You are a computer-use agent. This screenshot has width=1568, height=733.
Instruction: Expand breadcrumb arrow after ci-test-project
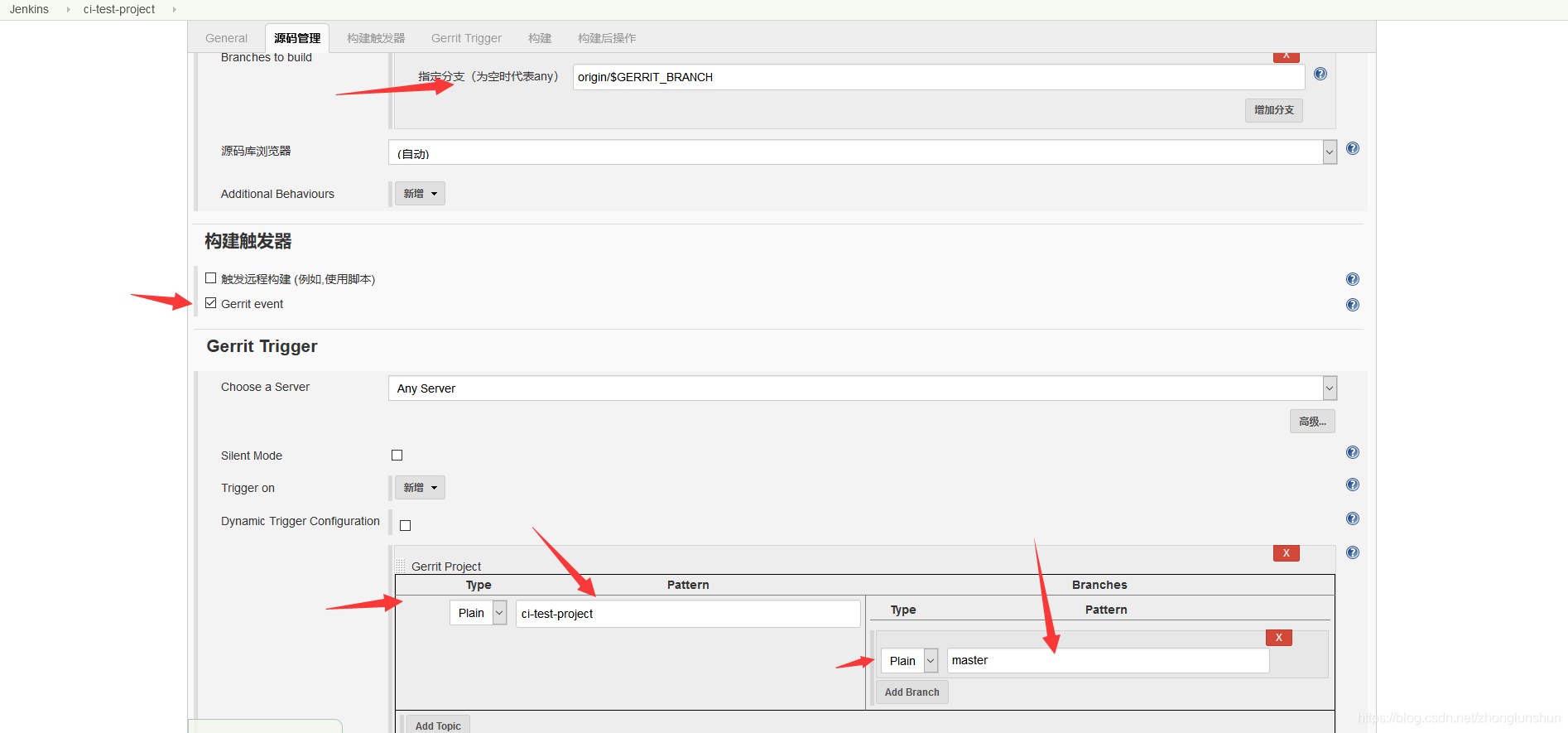click(174, 10)
